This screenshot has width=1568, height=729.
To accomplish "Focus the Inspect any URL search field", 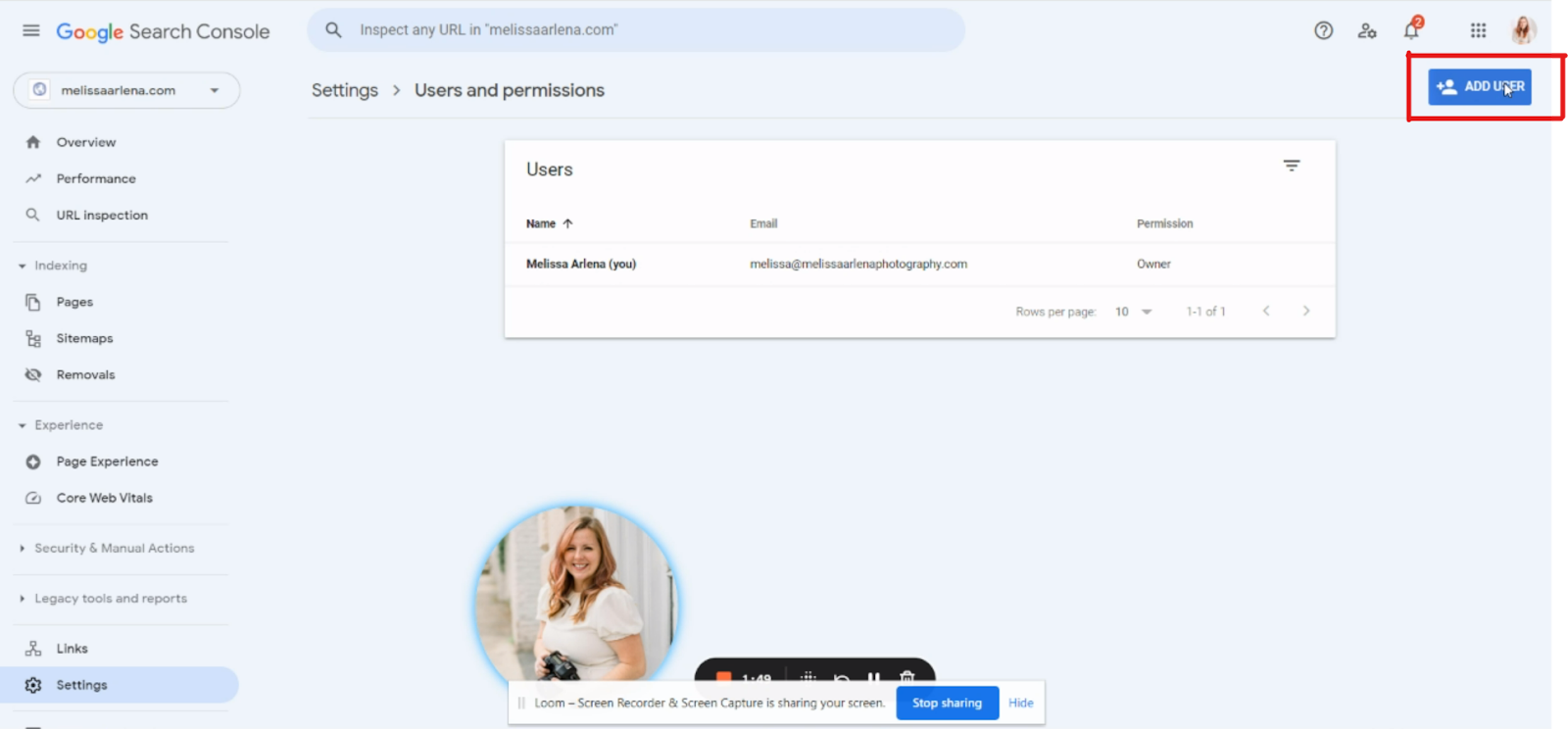I will (636, 30).
